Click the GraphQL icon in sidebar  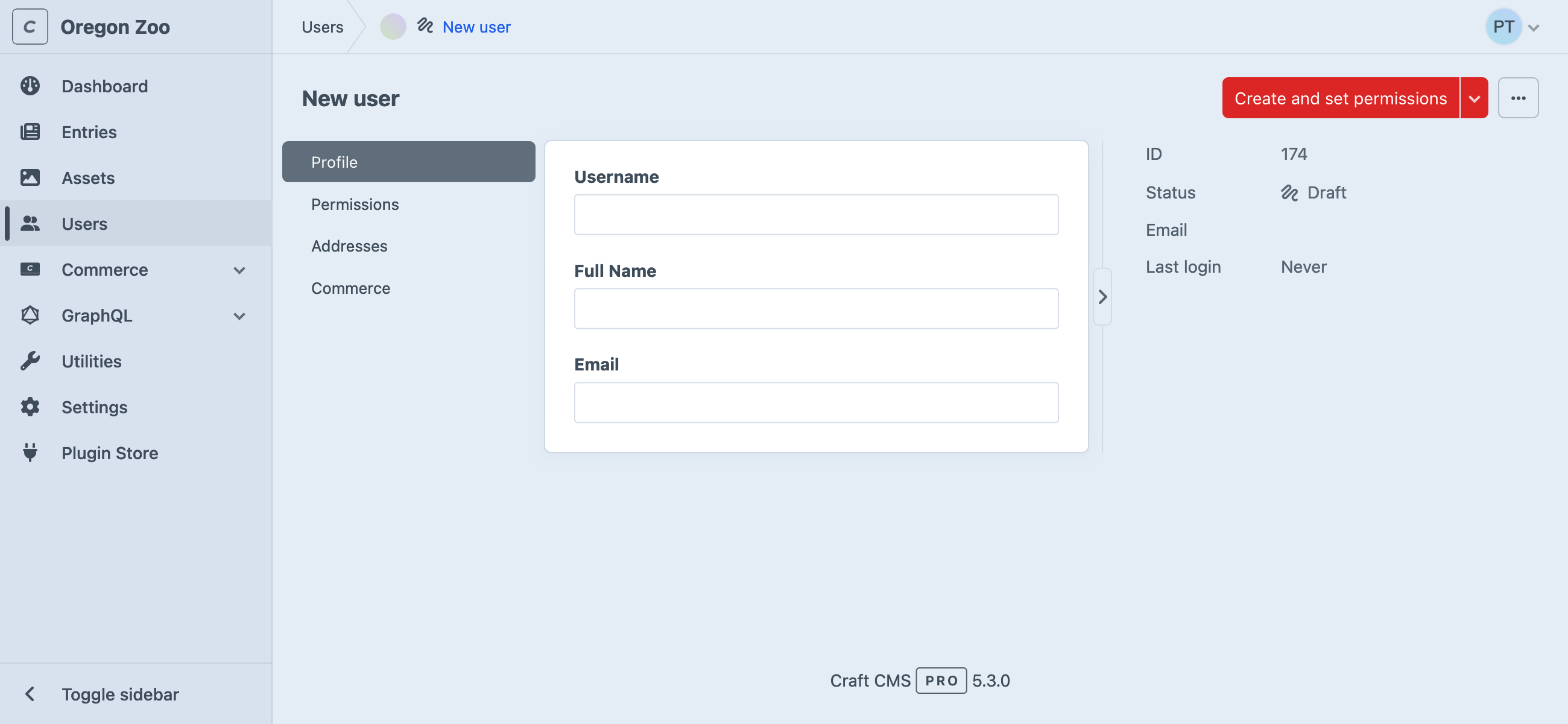30,314
